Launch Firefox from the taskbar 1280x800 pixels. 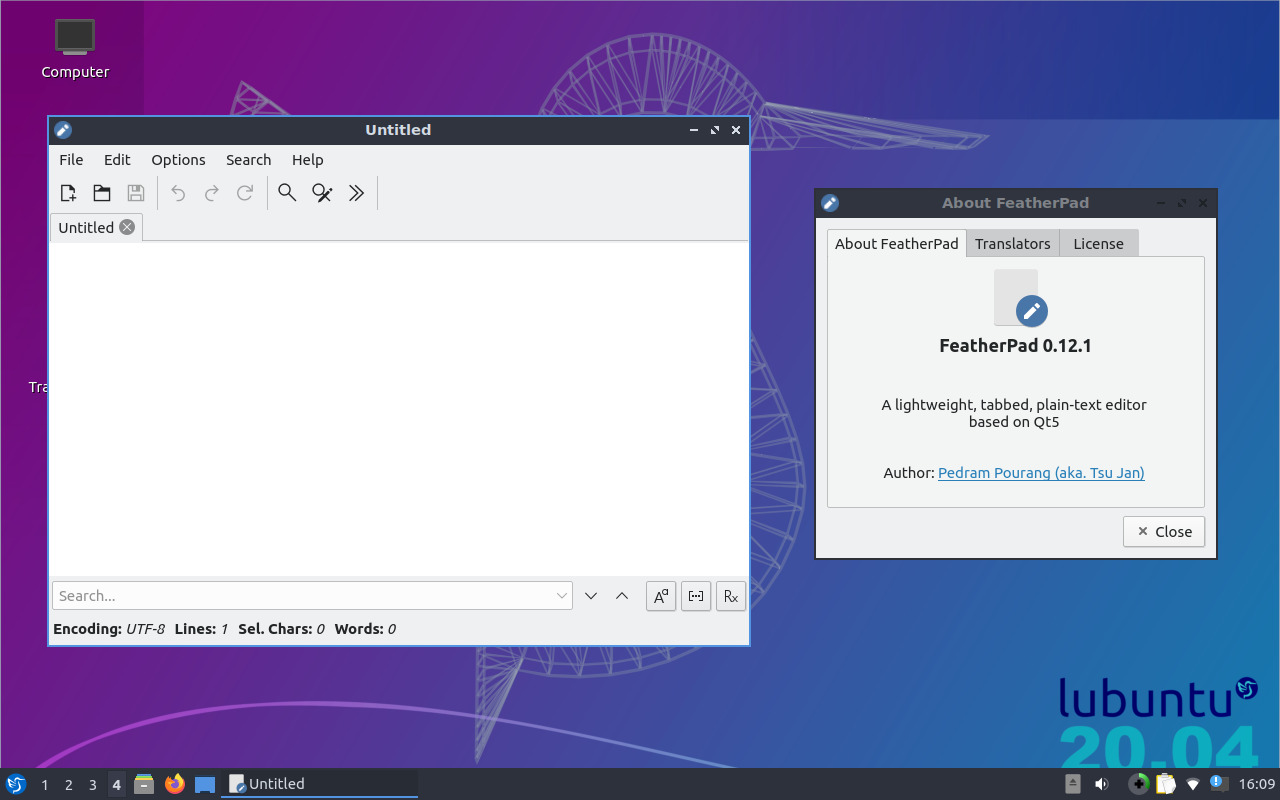click(175, 784)
